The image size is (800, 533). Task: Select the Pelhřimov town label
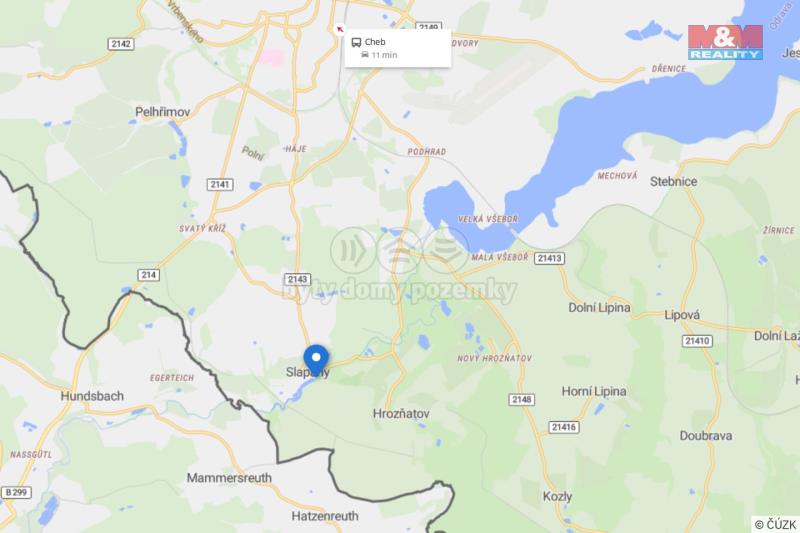pos(162,112)
